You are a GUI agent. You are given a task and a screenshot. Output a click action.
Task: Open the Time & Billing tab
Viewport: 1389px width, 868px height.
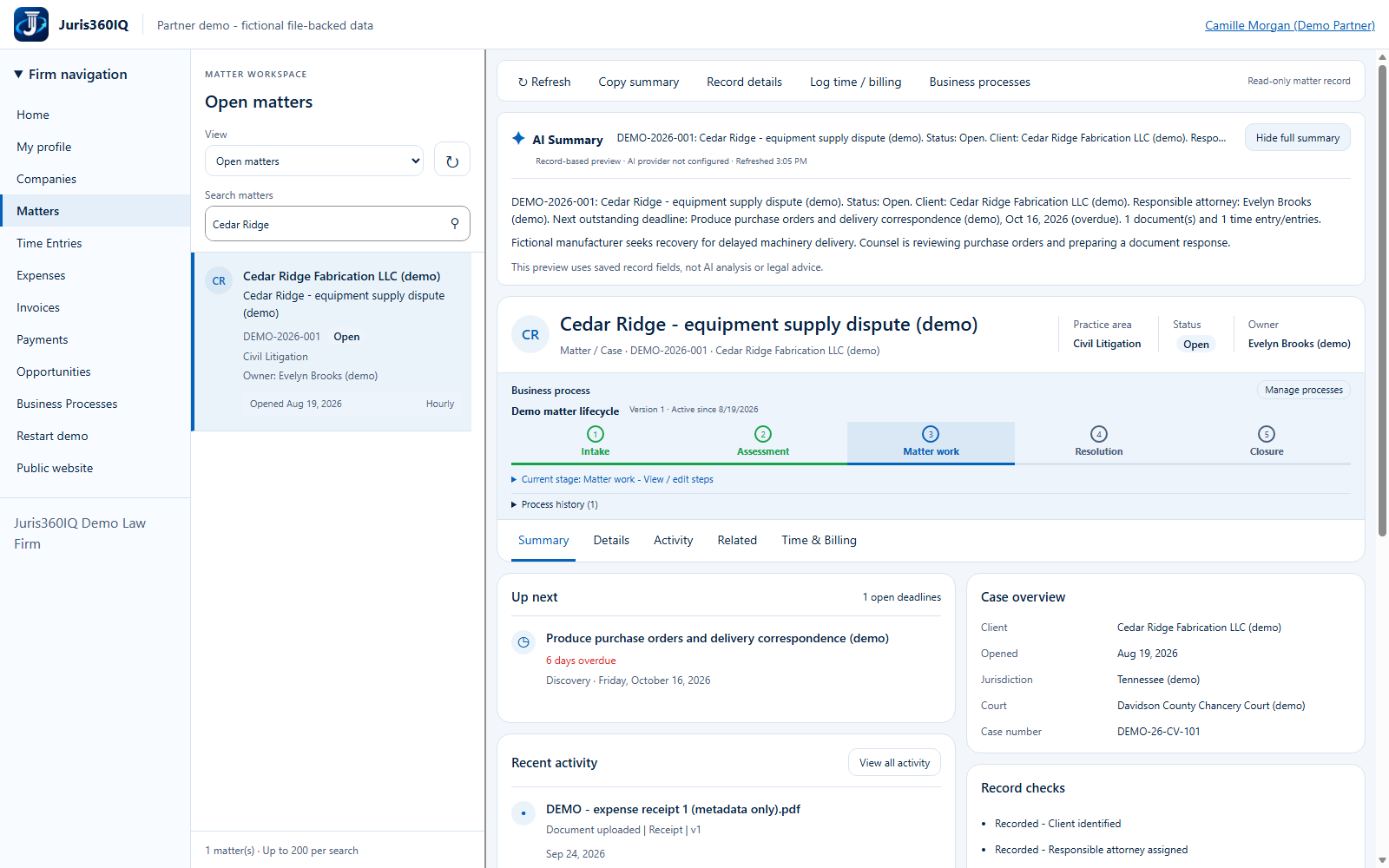point(819,540)
